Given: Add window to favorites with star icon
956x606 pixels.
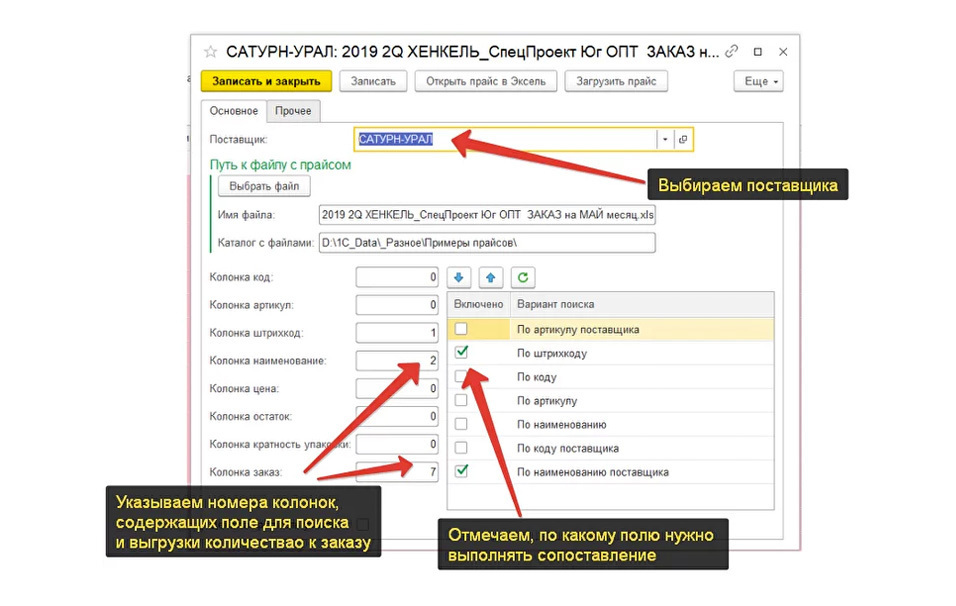Looking at the screenshot, I should click(x=210, y=52).
